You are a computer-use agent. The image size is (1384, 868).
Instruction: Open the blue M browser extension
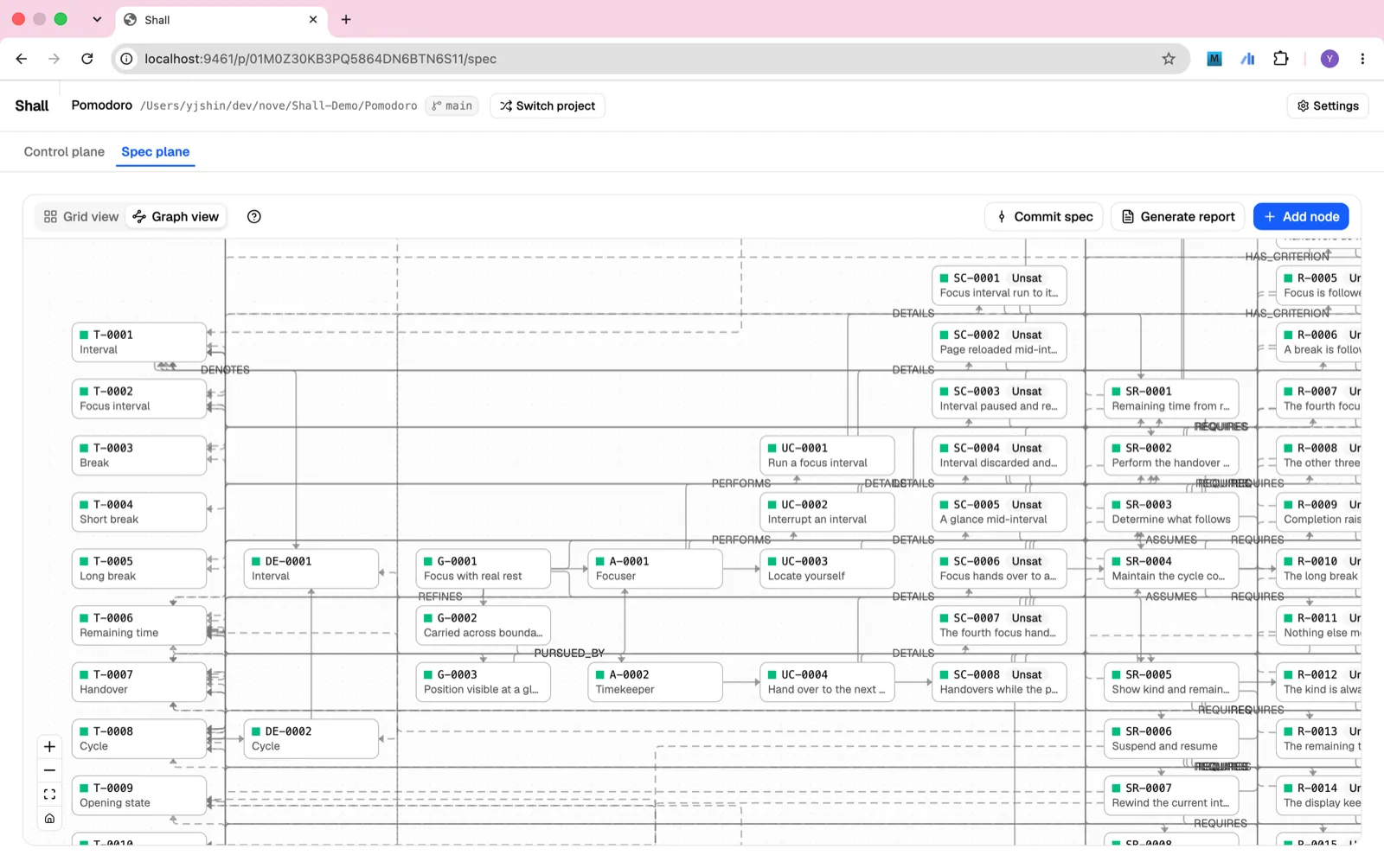(1214, 59)
